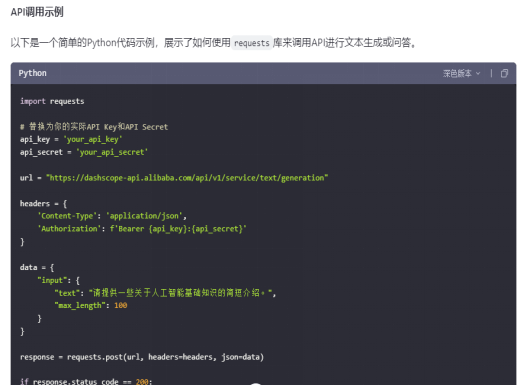The image size is (530, 385).
Task: Click the response.status_code condition line
Action: (x=86, y=382)
